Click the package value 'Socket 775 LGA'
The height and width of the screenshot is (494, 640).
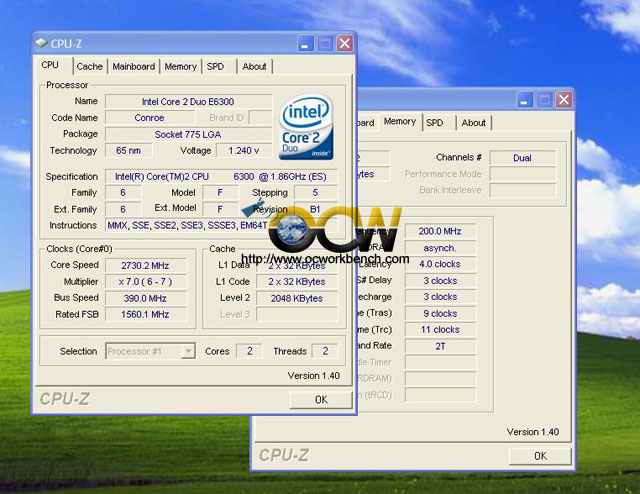point(189,134)
